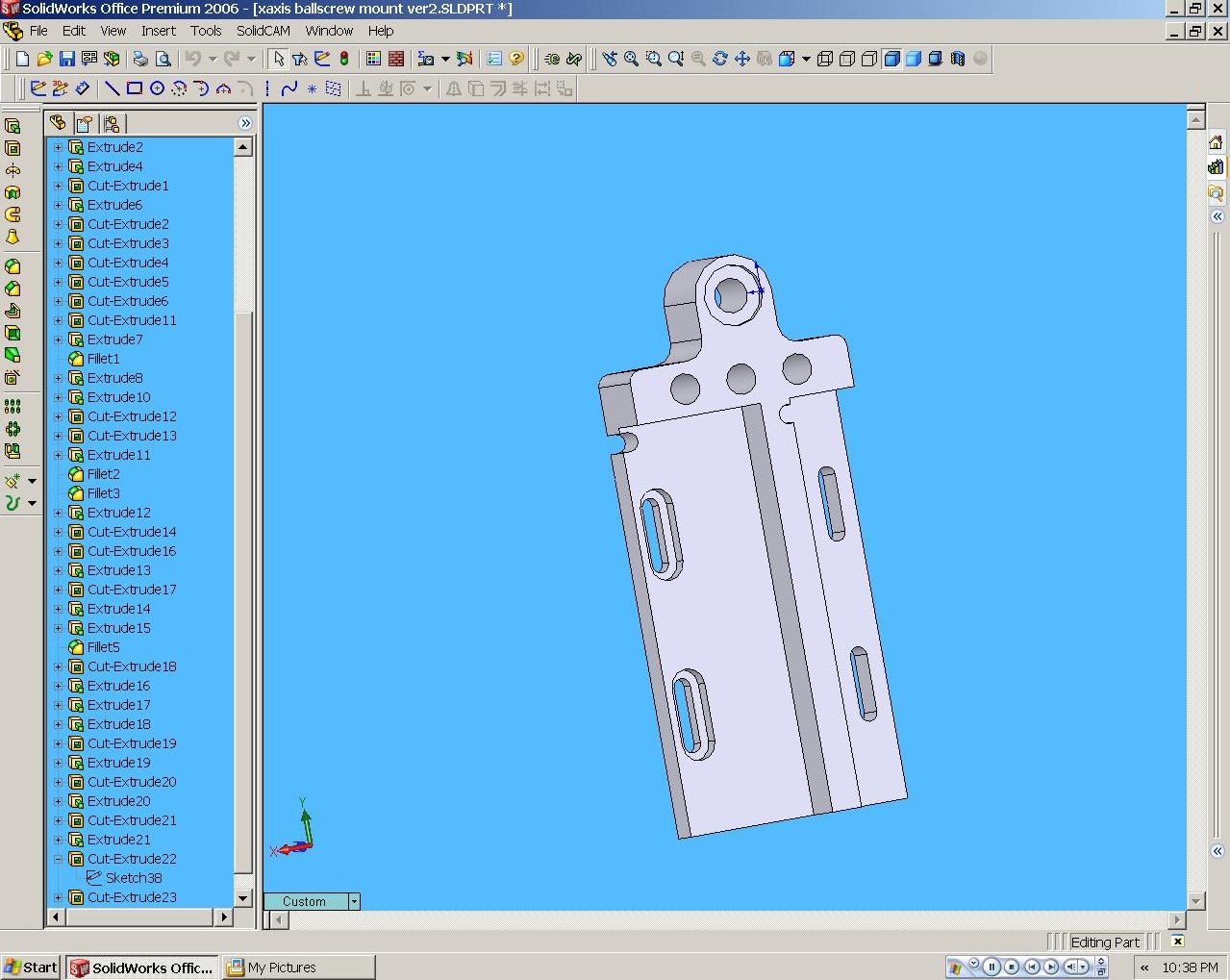Select the Rectangle sketch tool
The image size is (1230, 980).
click(x=135, y=88)
